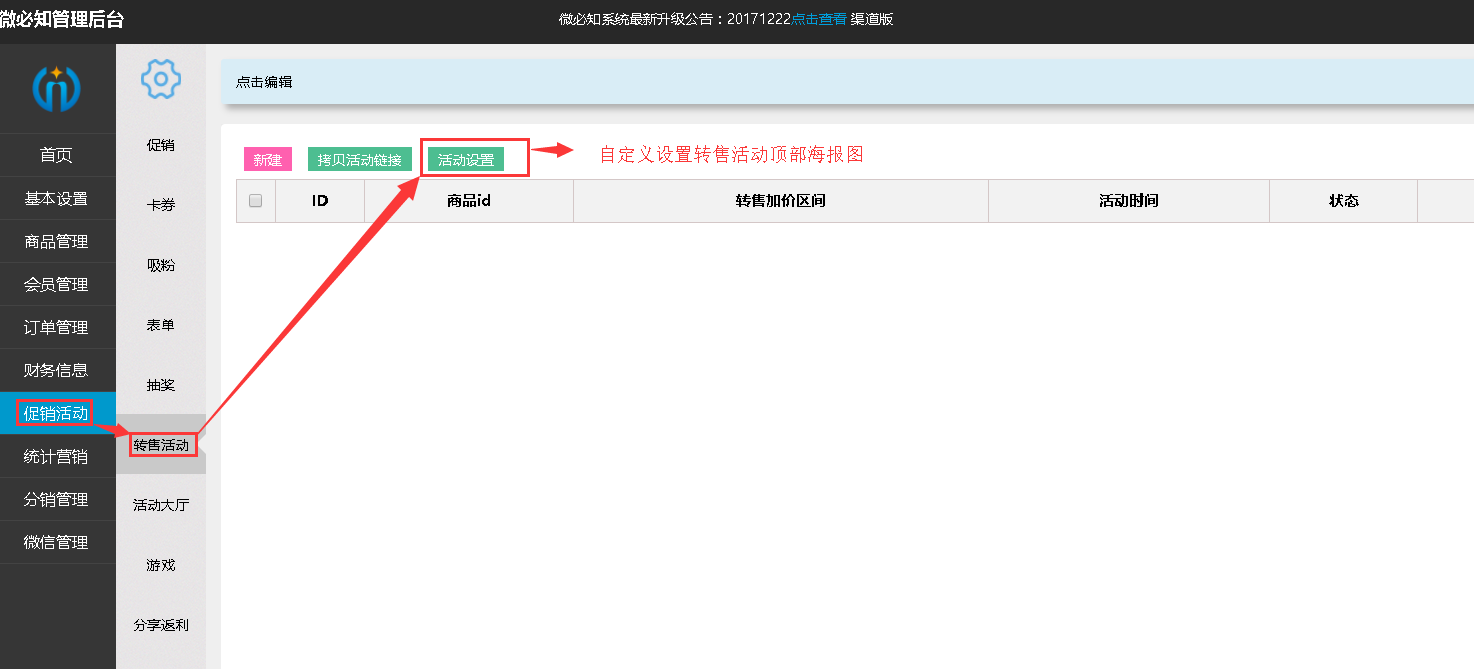Click the pink 新建 button
Screen dimensions: 1474x669
267,160
